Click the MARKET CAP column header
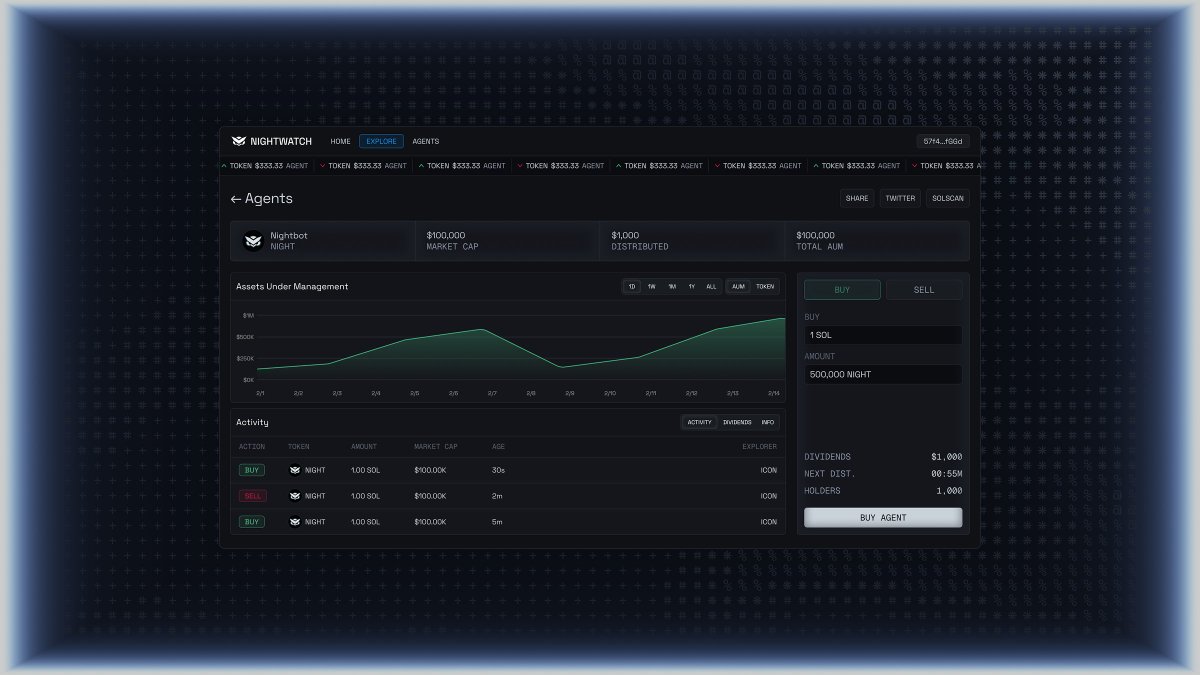Viewport: 1200px width, 675px height. pos(436,447)
